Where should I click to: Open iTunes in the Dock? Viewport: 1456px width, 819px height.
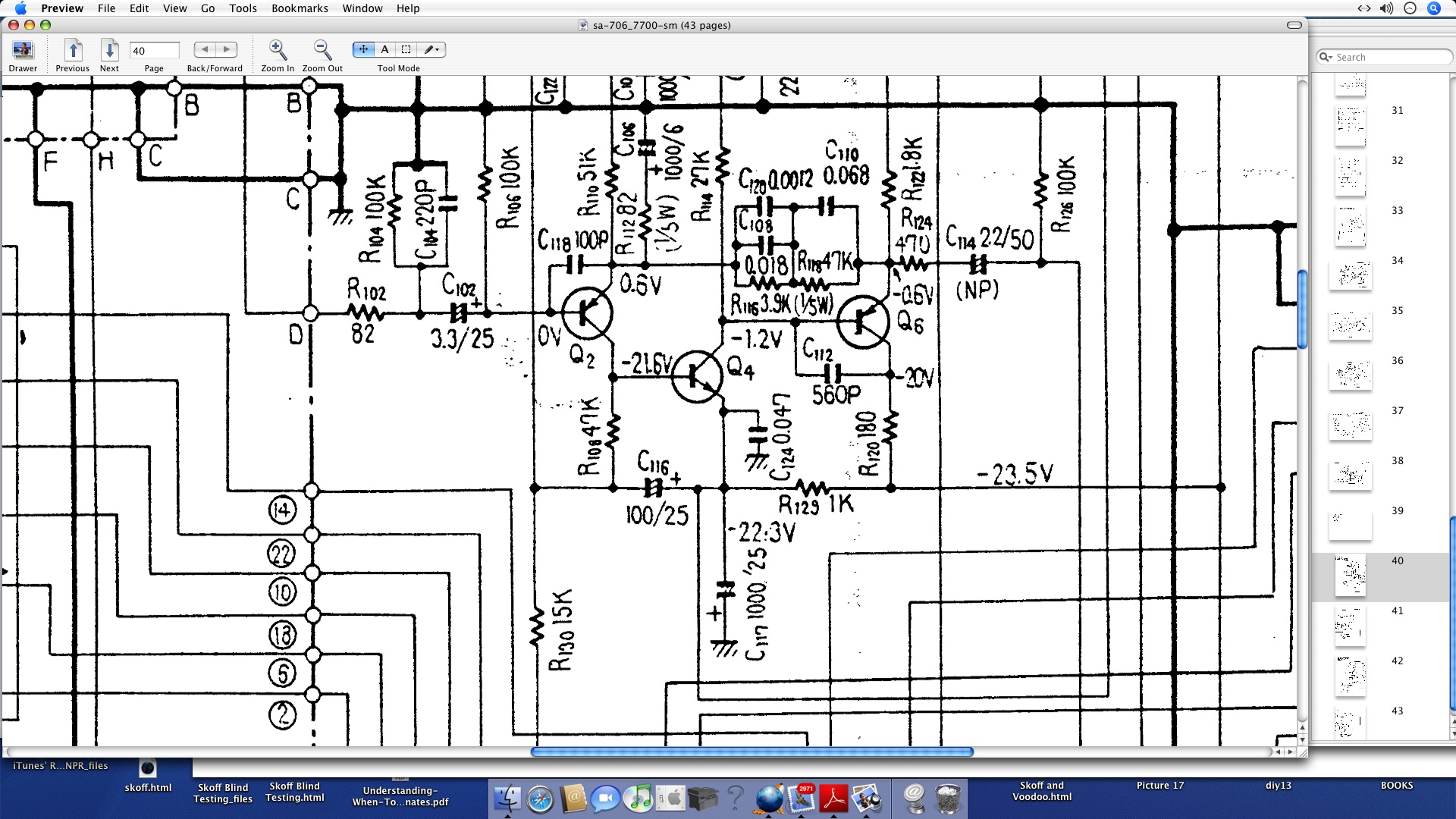pos(639,799)
